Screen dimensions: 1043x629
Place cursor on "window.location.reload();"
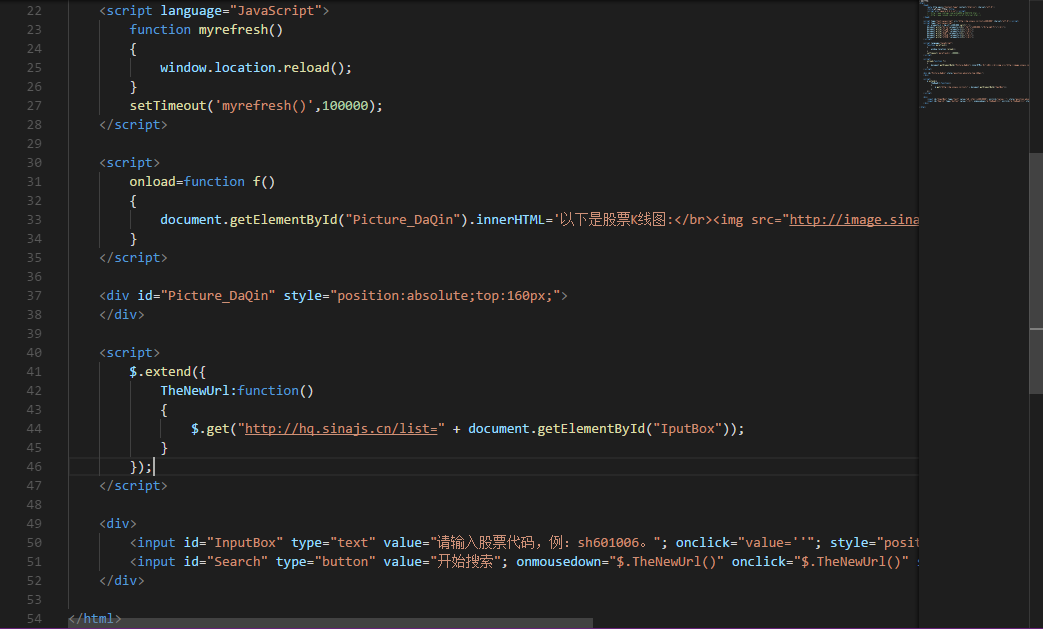(255, 68)
